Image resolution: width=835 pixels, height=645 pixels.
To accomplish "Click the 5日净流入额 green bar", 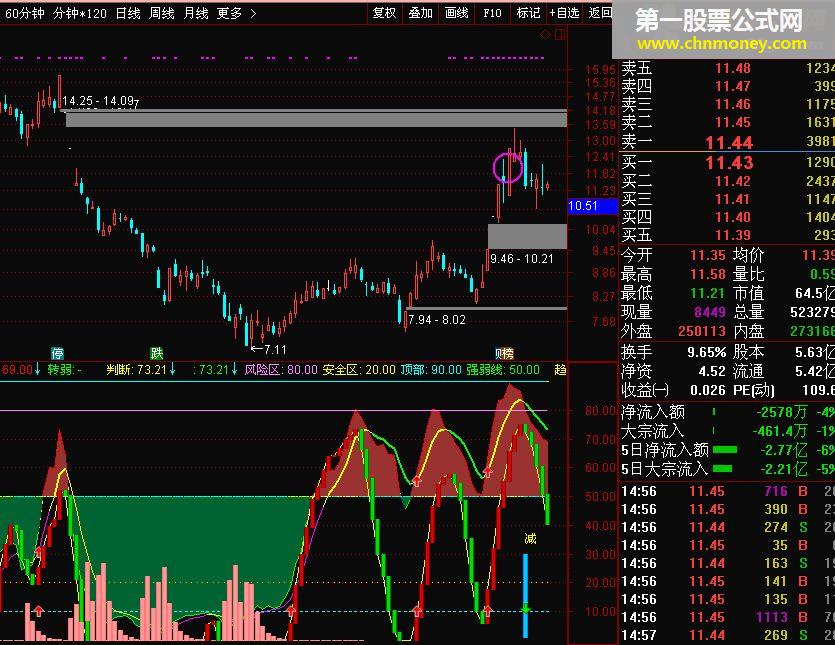I will point(725,450).
